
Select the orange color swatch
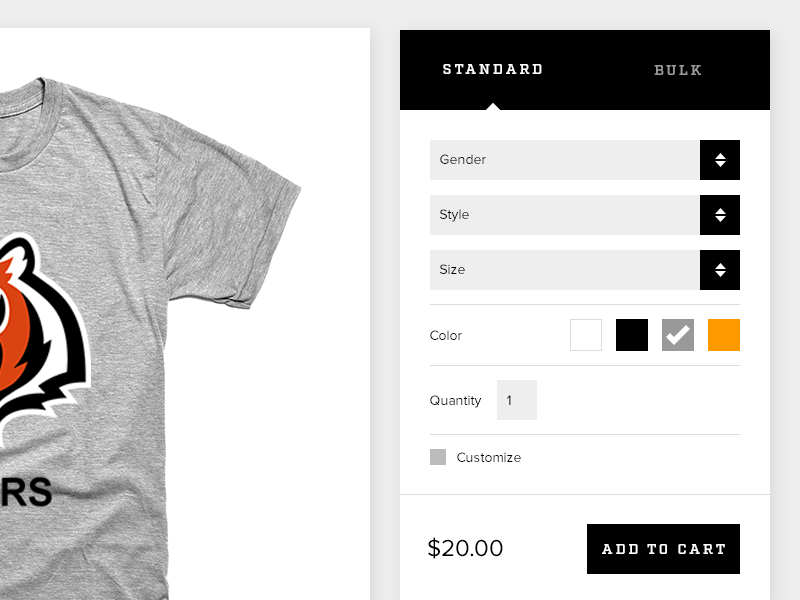click(723, 335)
